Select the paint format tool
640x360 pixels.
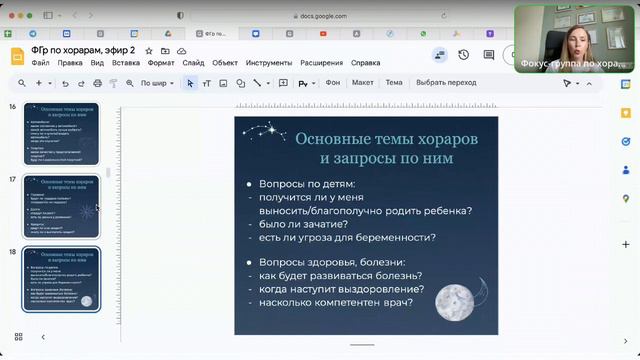[x=113, y=83]
